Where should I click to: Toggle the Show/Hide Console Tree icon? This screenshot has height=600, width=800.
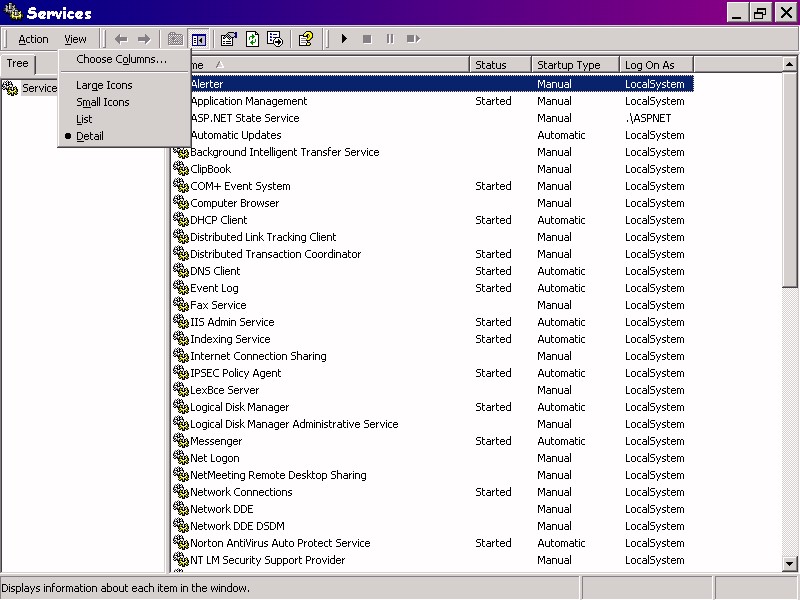pos(199,39)
